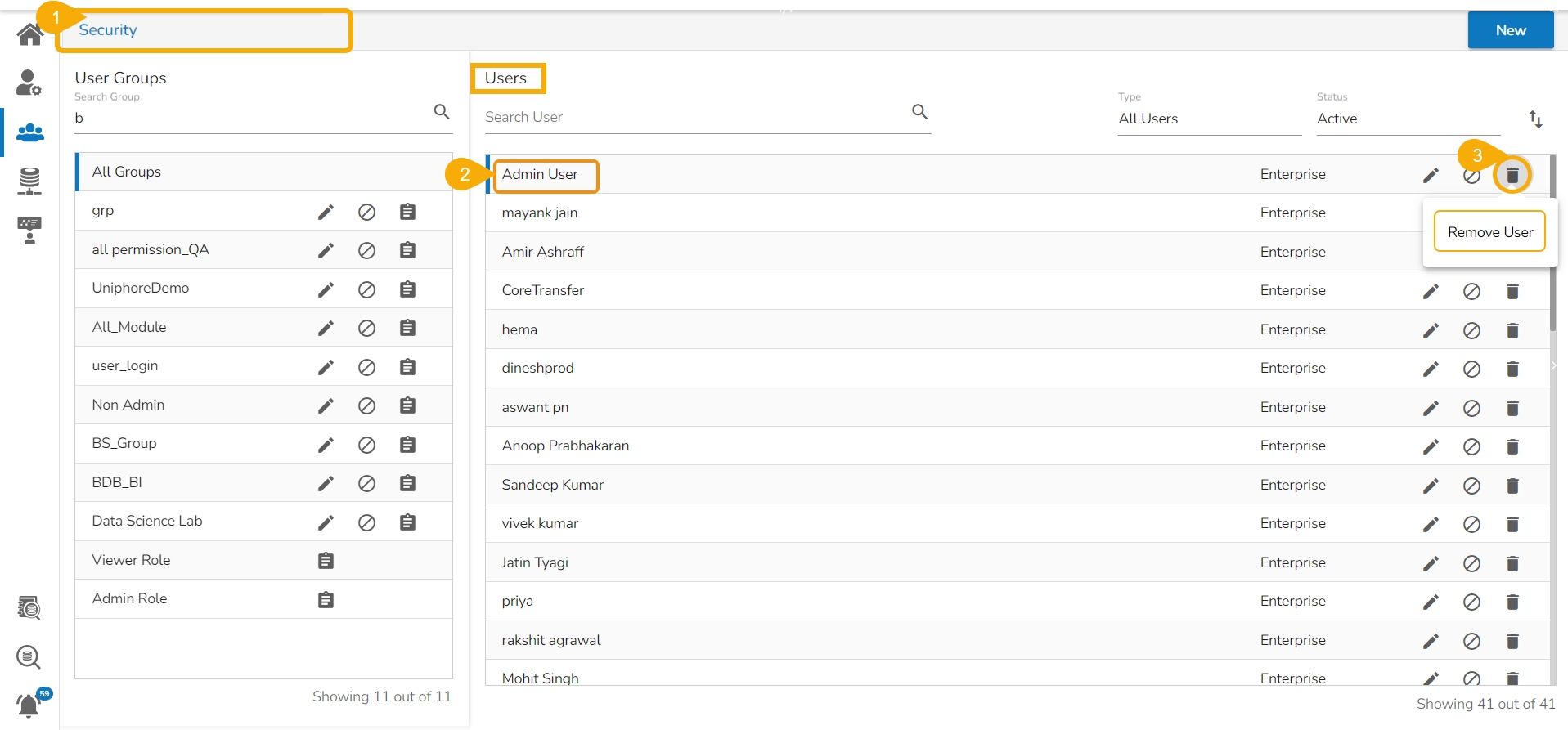
Task: Click the user group security sidebar icon
Action: (x=30, y=132)
